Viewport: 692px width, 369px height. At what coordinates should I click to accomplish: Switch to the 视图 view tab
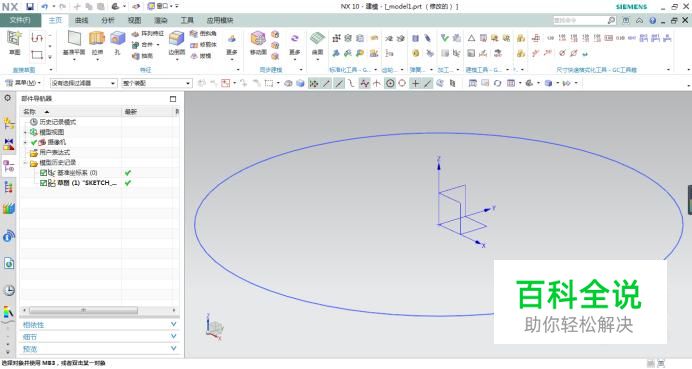point(135,20)
